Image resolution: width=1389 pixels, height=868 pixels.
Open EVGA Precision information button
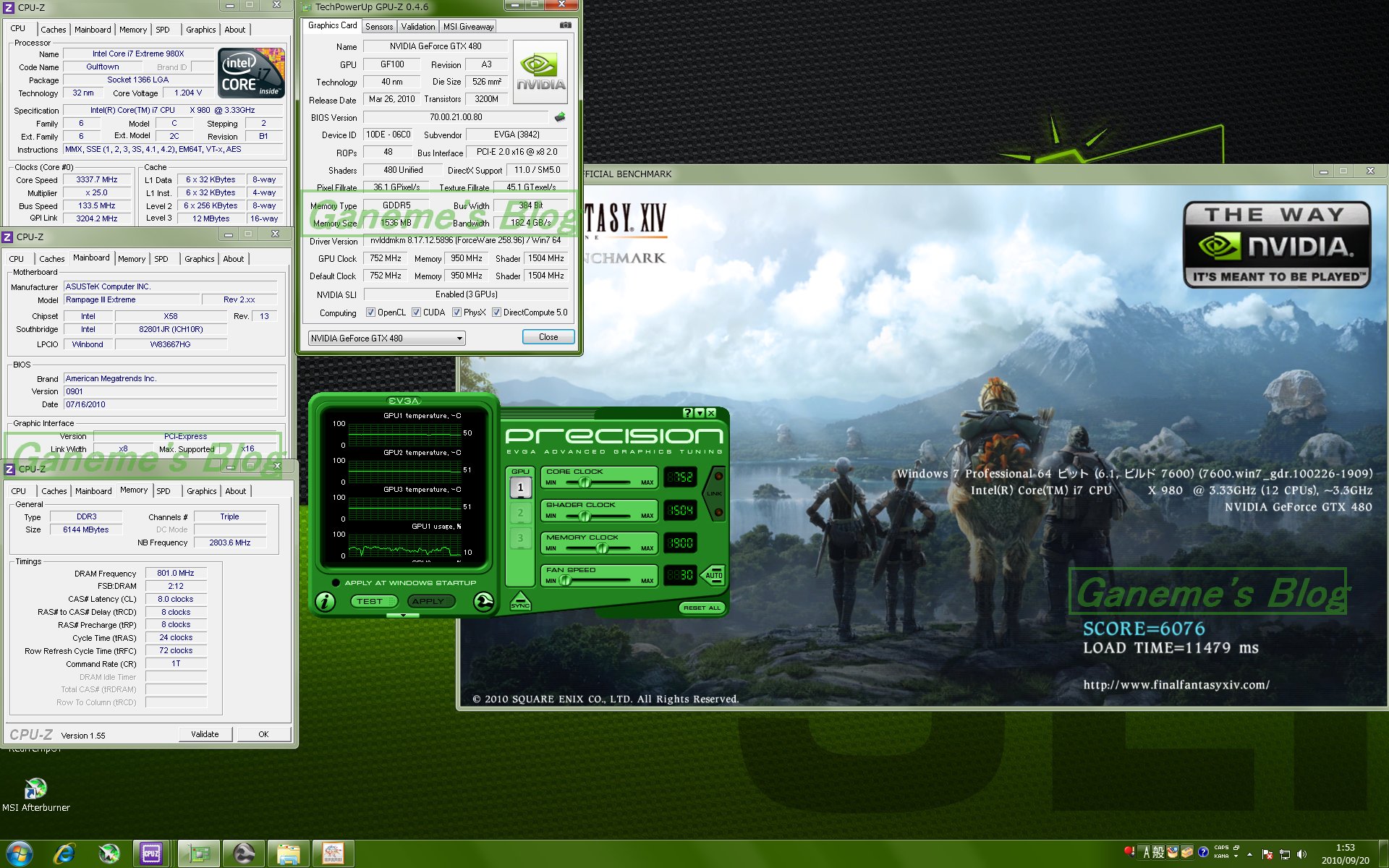coord(326,601)
